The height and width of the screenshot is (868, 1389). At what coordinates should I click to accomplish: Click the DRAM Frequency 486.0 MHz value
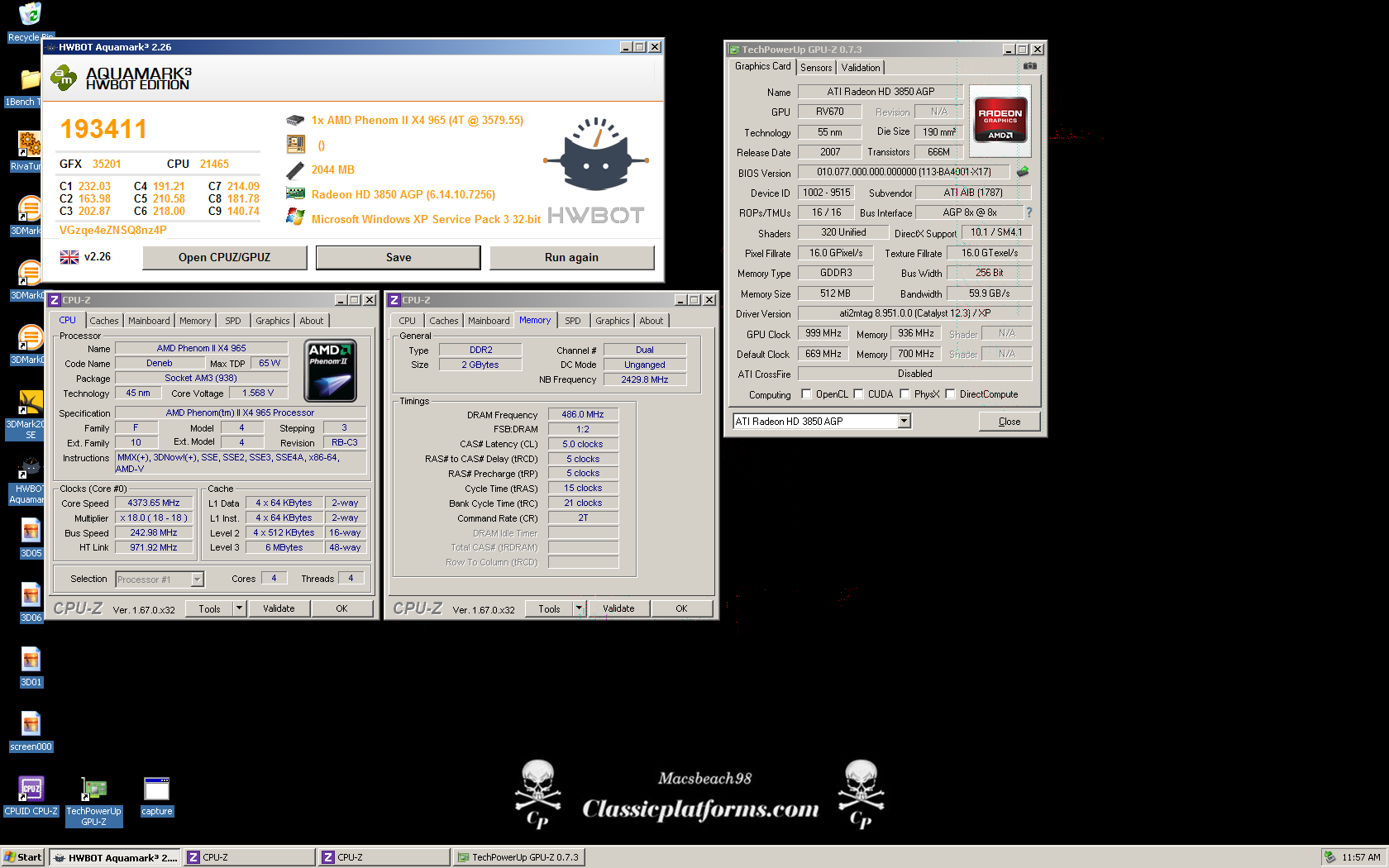[x=583, y=414]
